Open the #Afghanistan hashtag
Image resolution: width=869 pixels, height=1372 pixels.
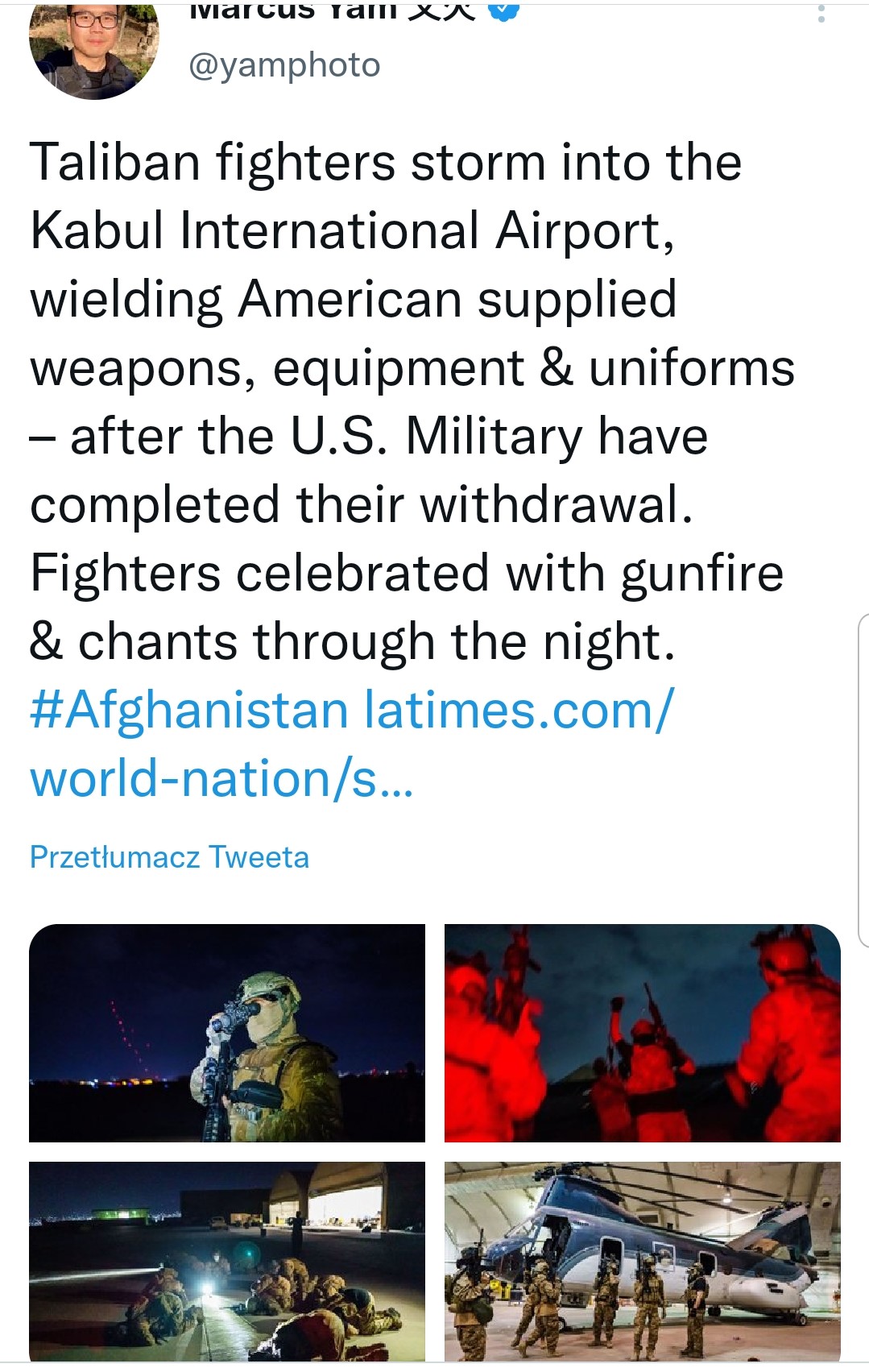coord(189,711)
